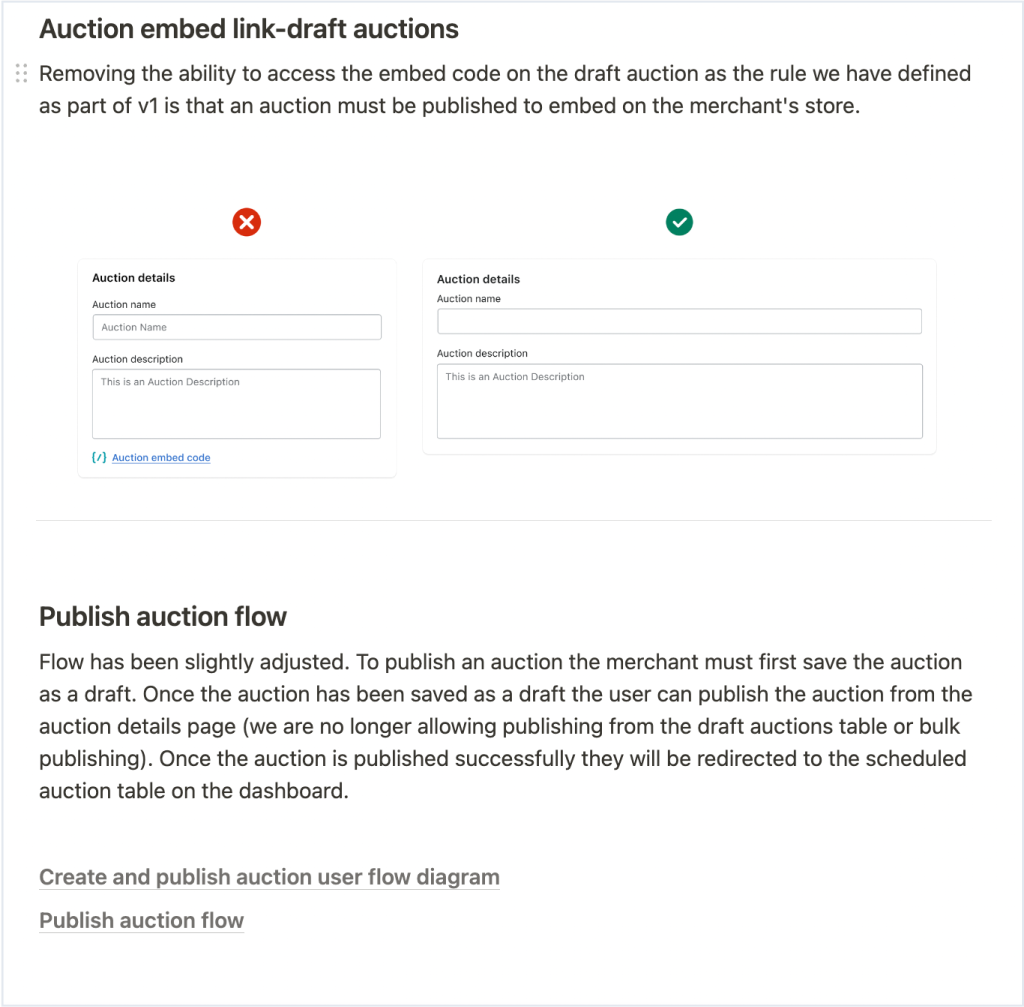
Task: Click the Auction embed link-draft auctions heading
Action: point(249,29)
